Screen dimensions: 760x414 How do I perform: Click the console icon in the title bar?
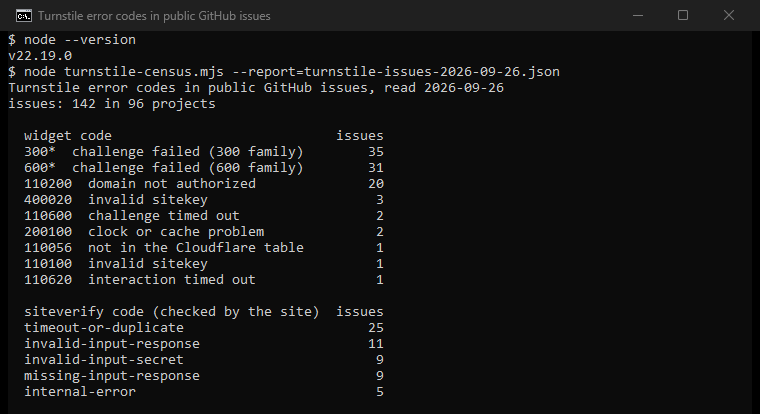pos(24,16)
